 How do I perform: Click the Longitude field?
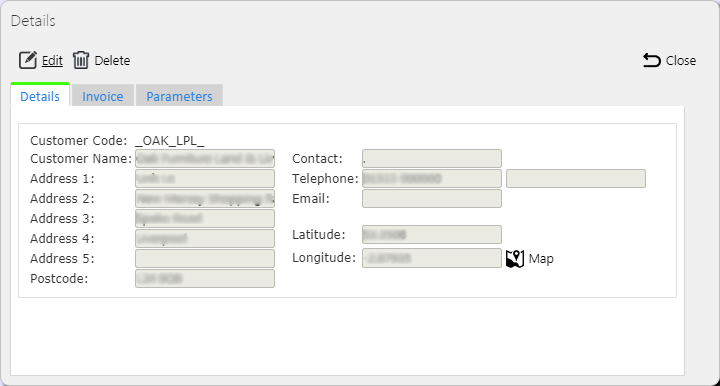point(432,258)
